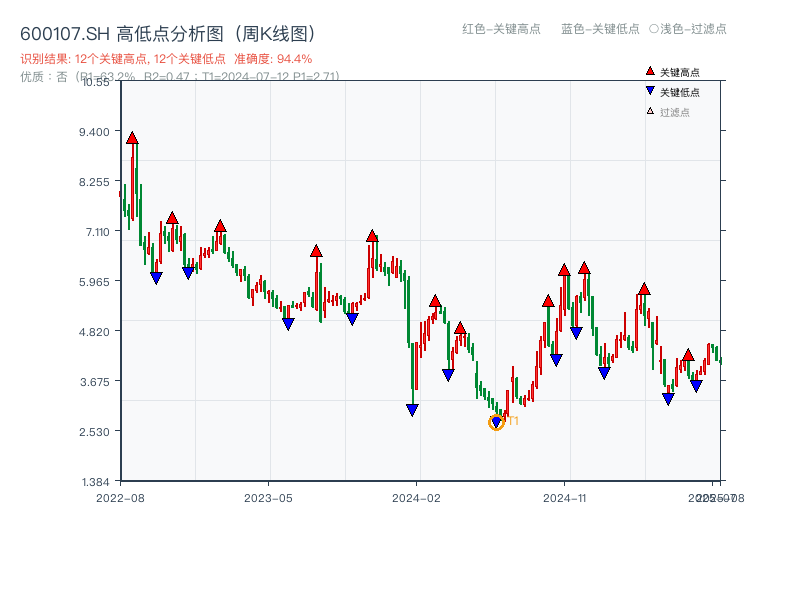This screenshot has height=600, width=800.
Task: Click the blue triangle icon beside 关键低点 in the legend
Action: pyautogui.click(x=650, y=91)
